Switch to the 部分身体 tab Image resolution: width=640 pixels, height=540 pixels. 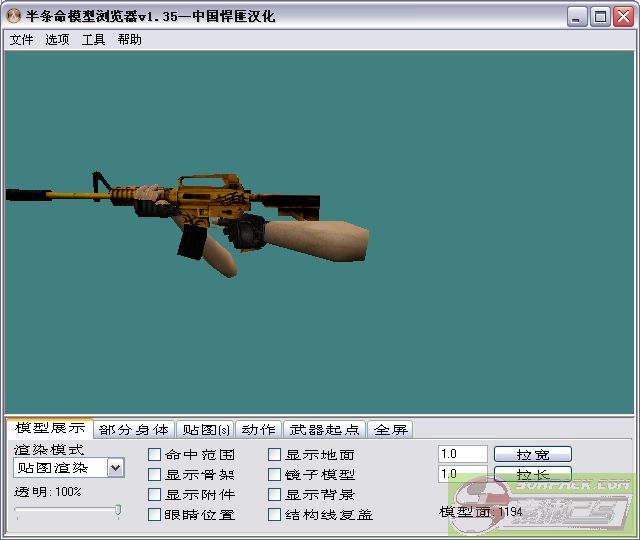(134, 429)
